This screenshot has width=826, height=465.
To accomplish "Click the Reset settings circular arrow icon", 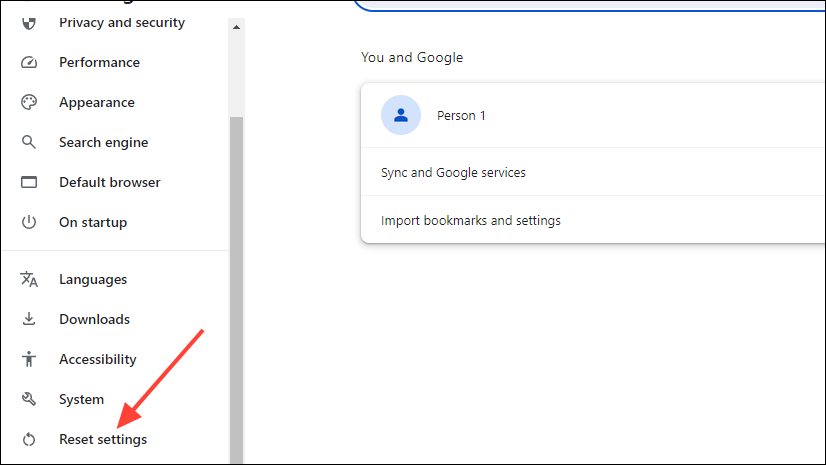I will click(29, 439).
